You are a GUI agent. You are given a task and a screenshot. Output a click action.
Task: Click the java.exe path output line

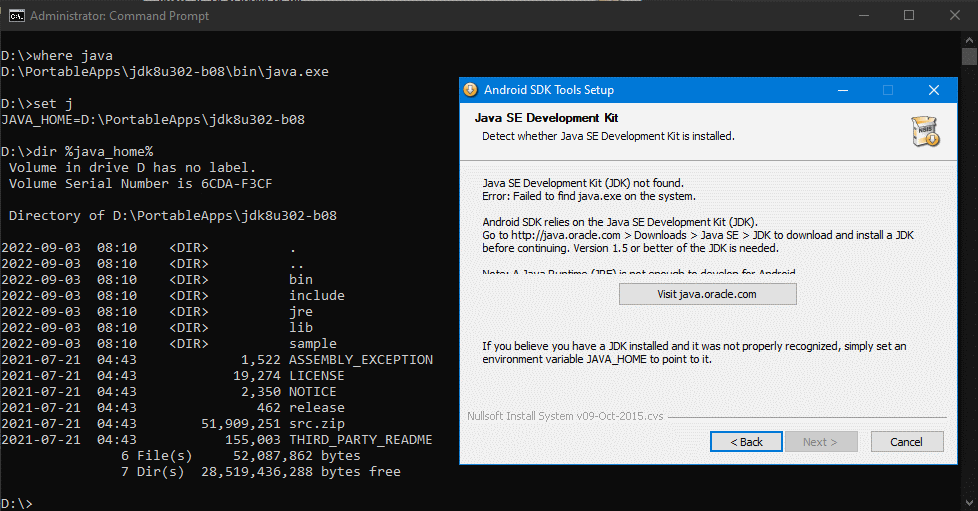pos(165,72)
